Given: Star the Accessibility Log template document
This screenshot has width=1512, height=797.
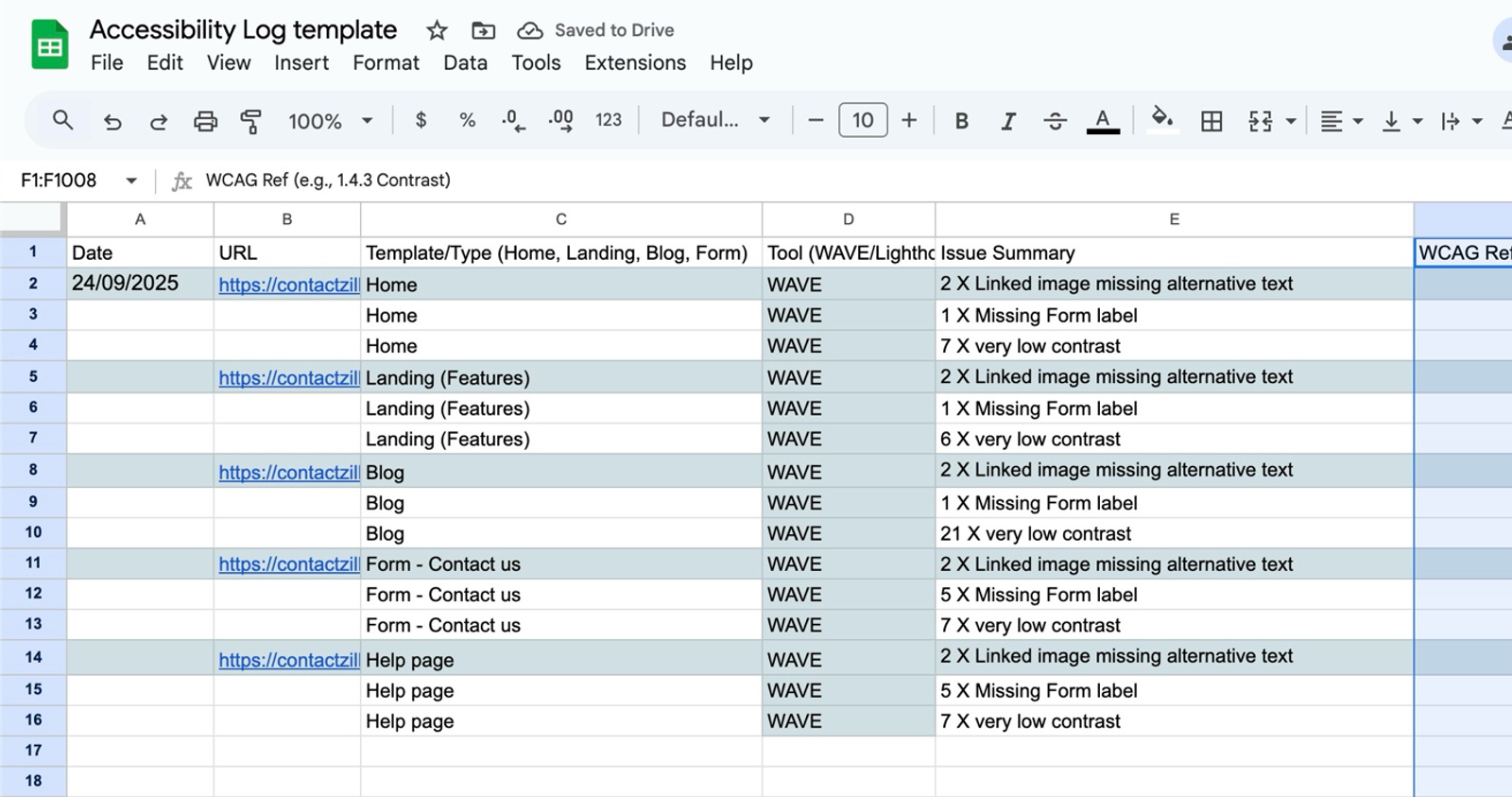Looking at the screenshot, I should [437, 30].
